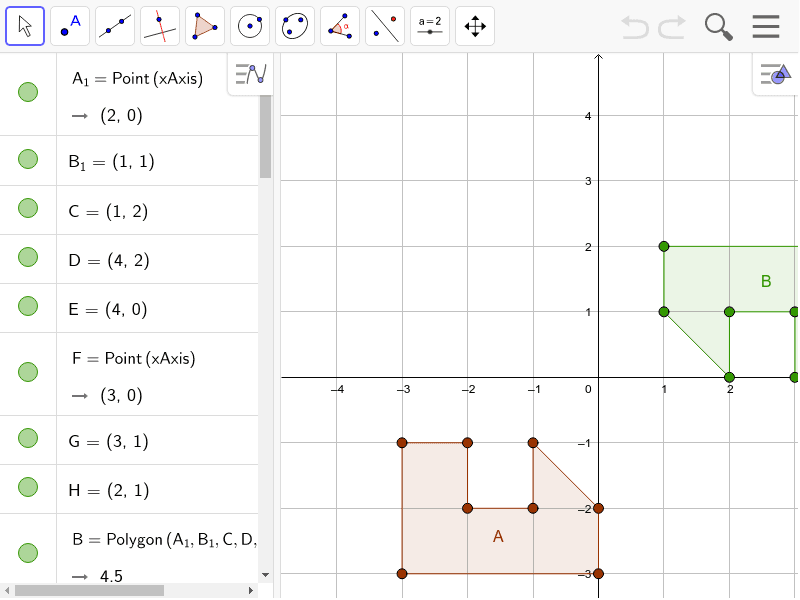800x600 pixels.
Task: Select the Polygon tool
Action: pos(205,26)
